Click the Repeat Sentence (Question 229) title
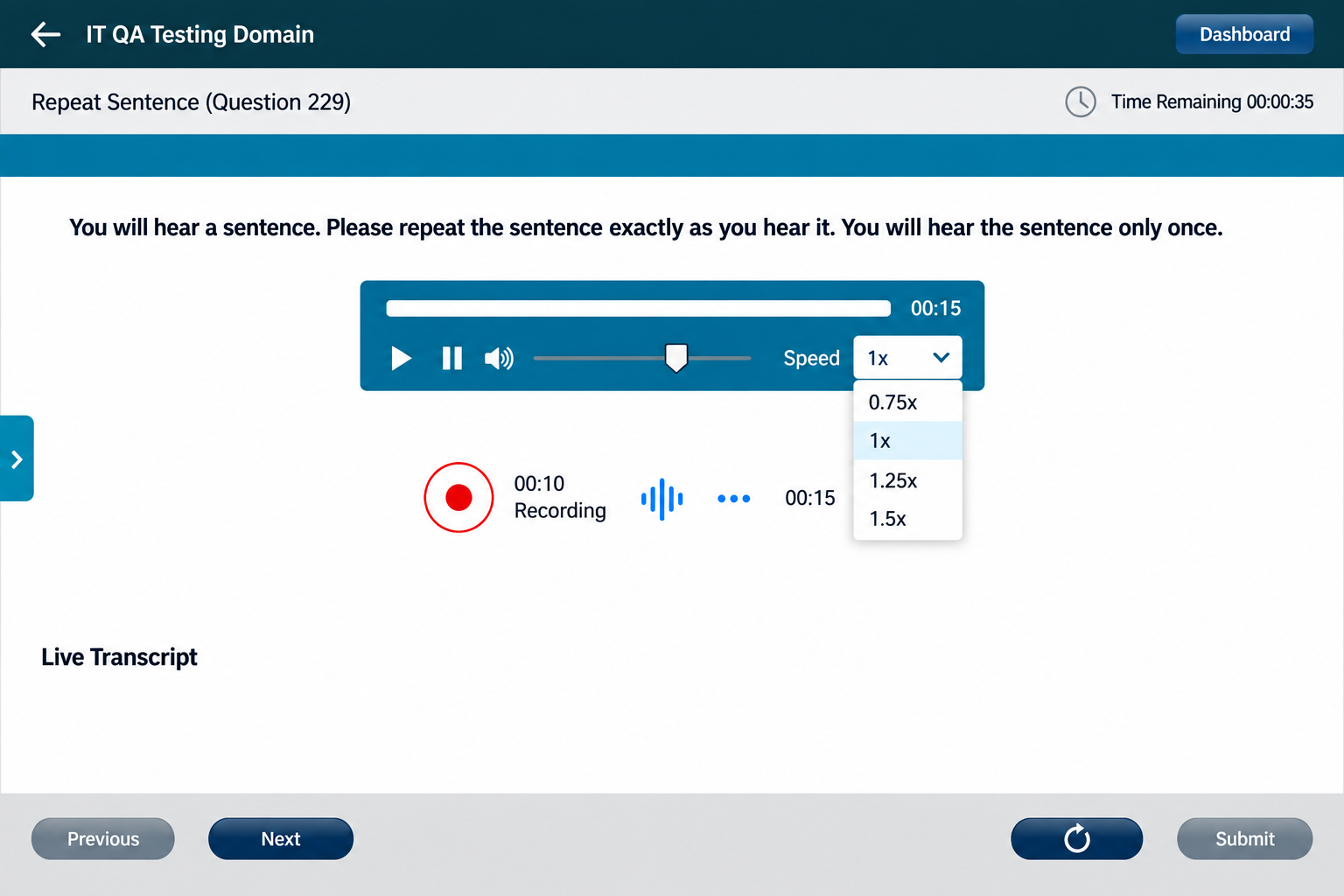This screenshot has height=896, width=1344. click(x=191, y=102)
